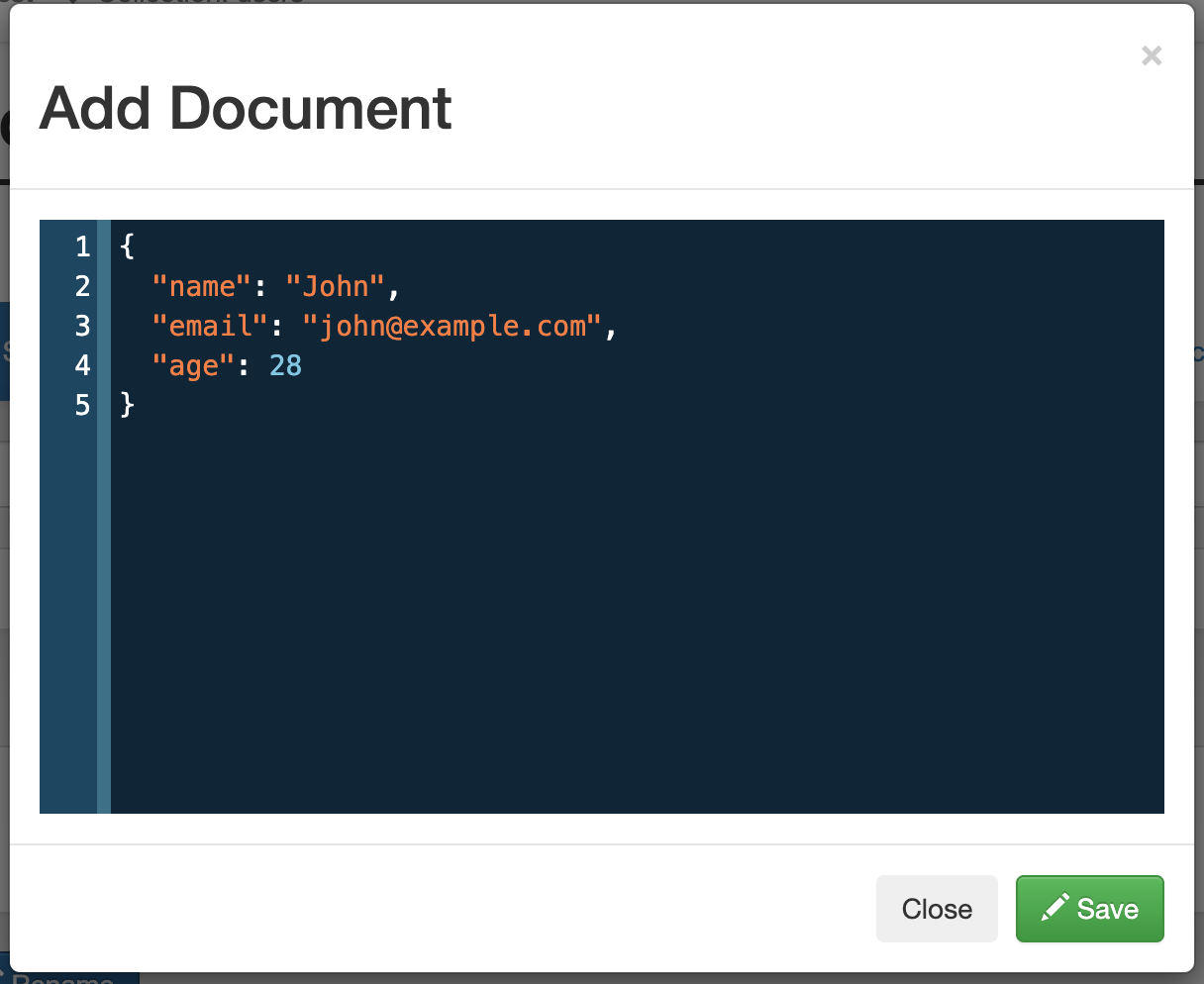Click line number 3 in gutter

click(x=82, y=326)
